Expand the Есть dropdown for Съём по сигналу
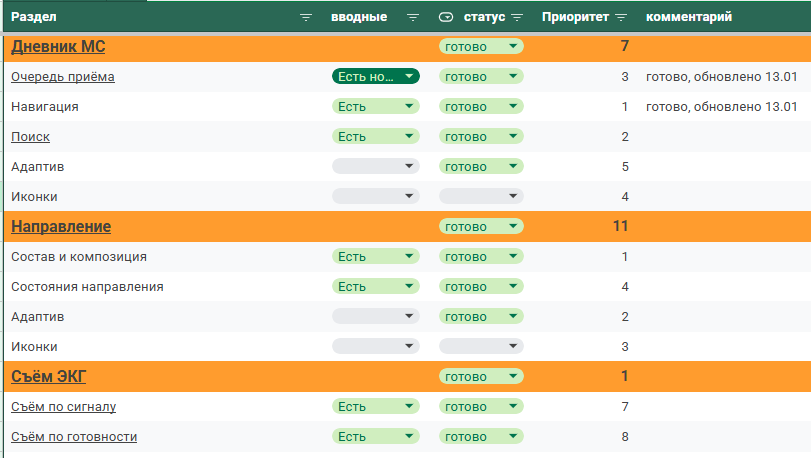The width and height of the screenshot is (811, 458). pos(376,406)
